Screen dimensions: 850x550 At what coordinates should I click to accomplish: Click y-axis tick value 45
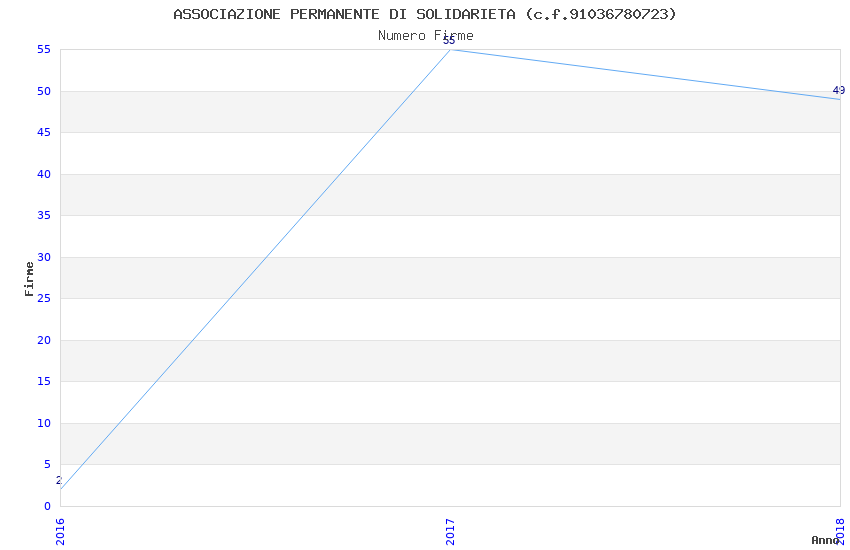[x=44, y=132]
